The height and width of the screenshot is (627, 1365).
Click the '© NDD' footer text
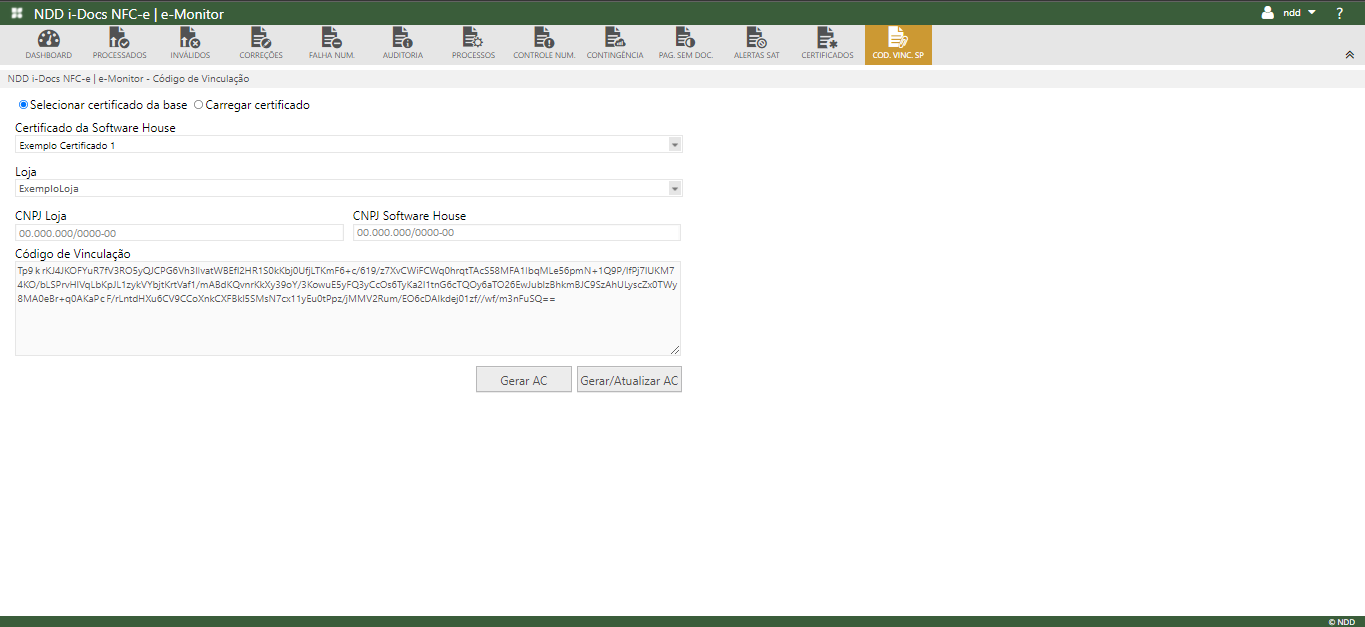pos(1342,621)
